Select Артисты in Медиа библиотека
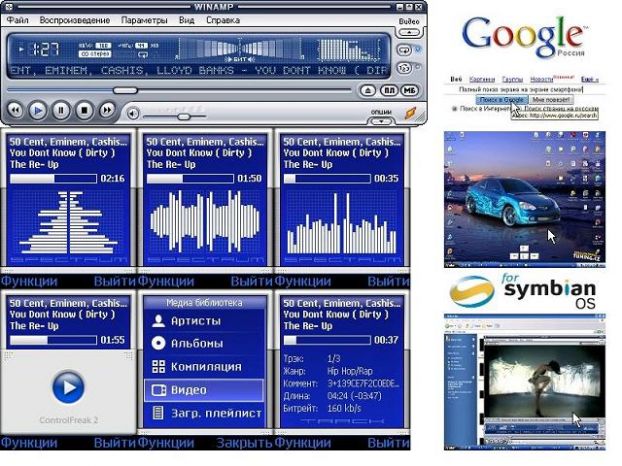 [204, 321]
